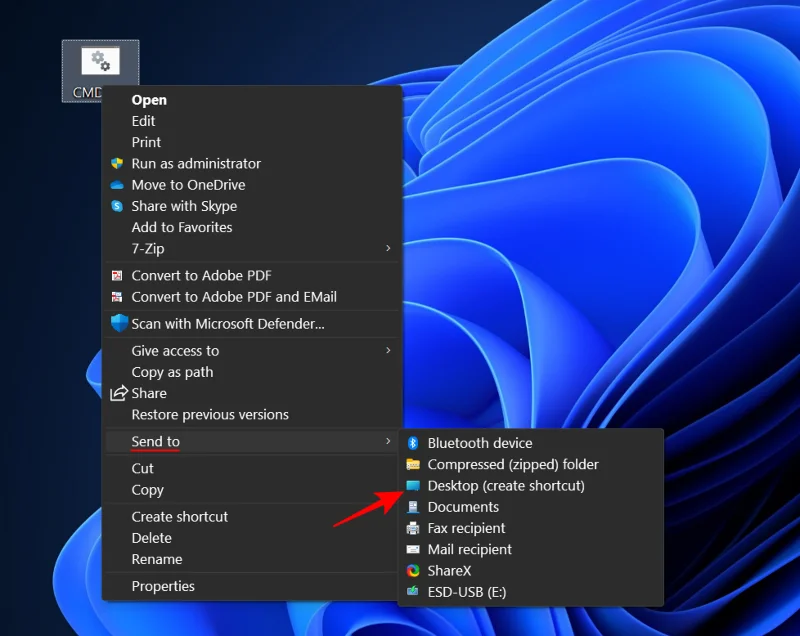Click the ESD-USB (E:) drive icon
This screenshot has height=636, width=800.
[x=414, y=592]
